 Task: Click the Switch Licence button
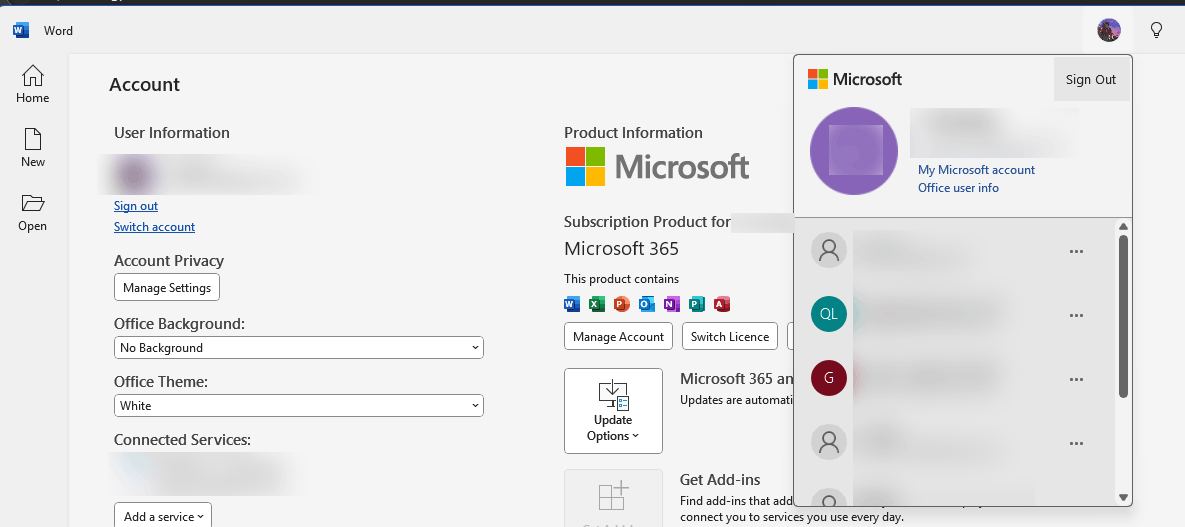(x=730, y=336)
